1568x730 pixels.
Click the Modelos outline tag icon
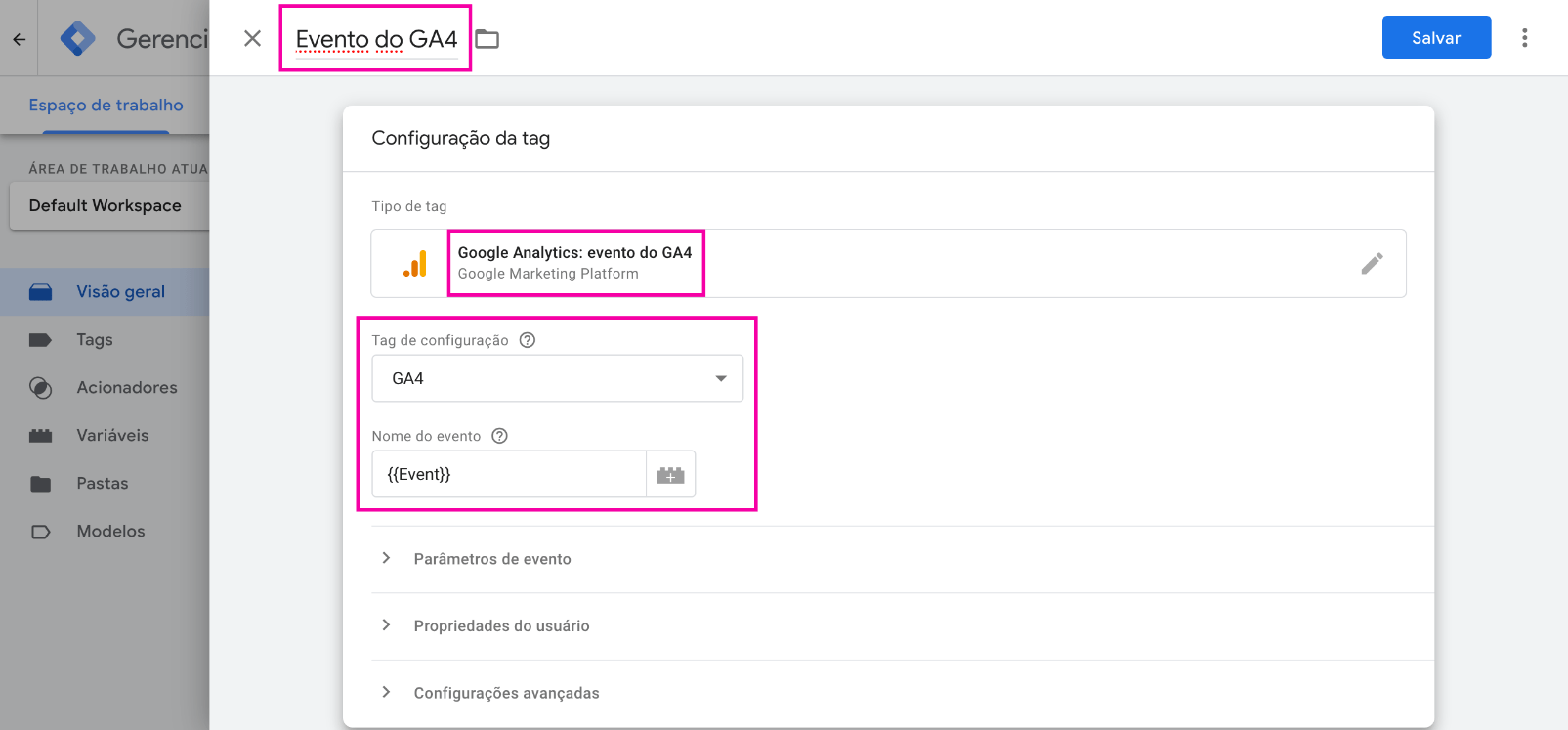click(x=40, y=532)
